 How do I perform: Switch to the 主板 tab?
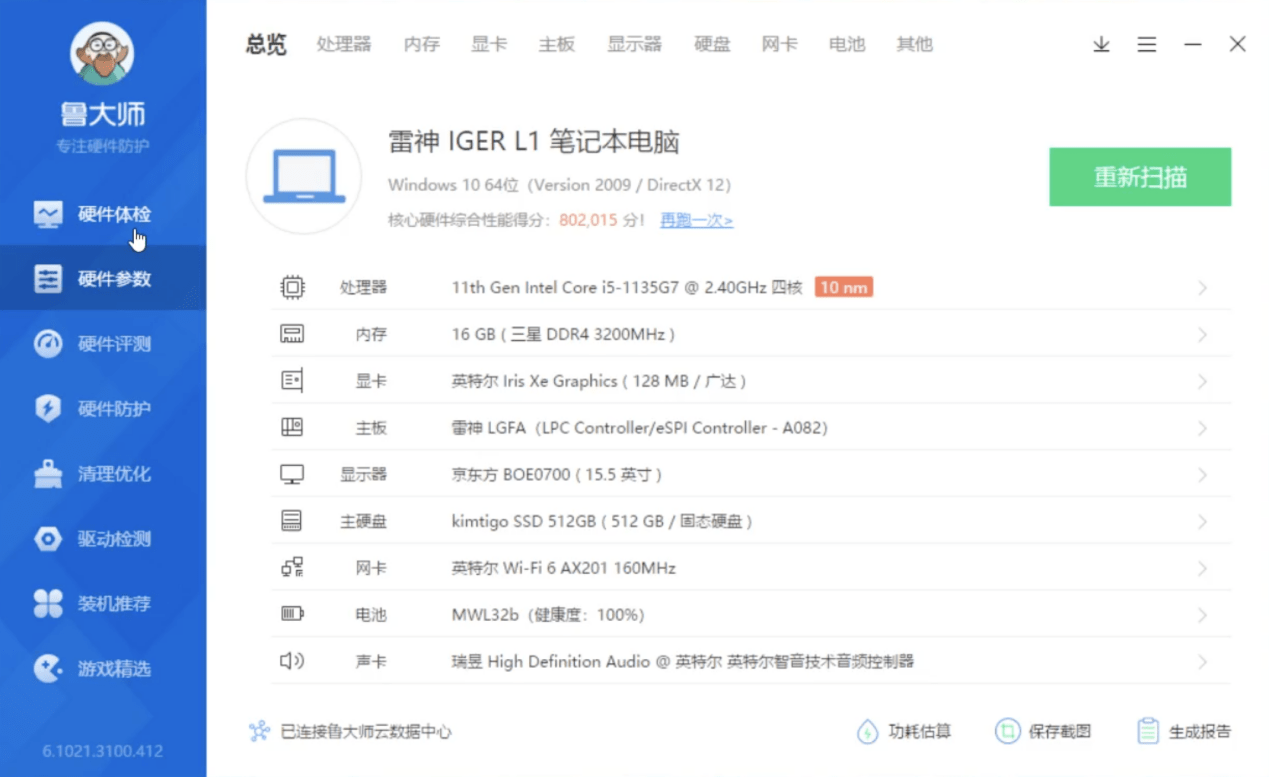pyautogui.click(x=557, y=44)
